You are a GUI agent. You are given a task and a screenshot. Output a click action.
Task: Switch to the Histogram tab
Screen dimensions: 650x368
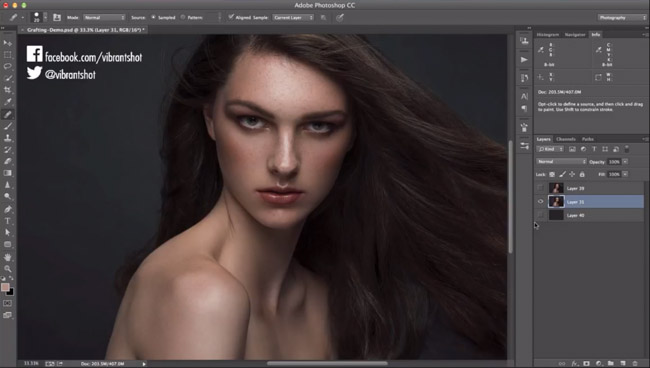(x=548, y=35)
